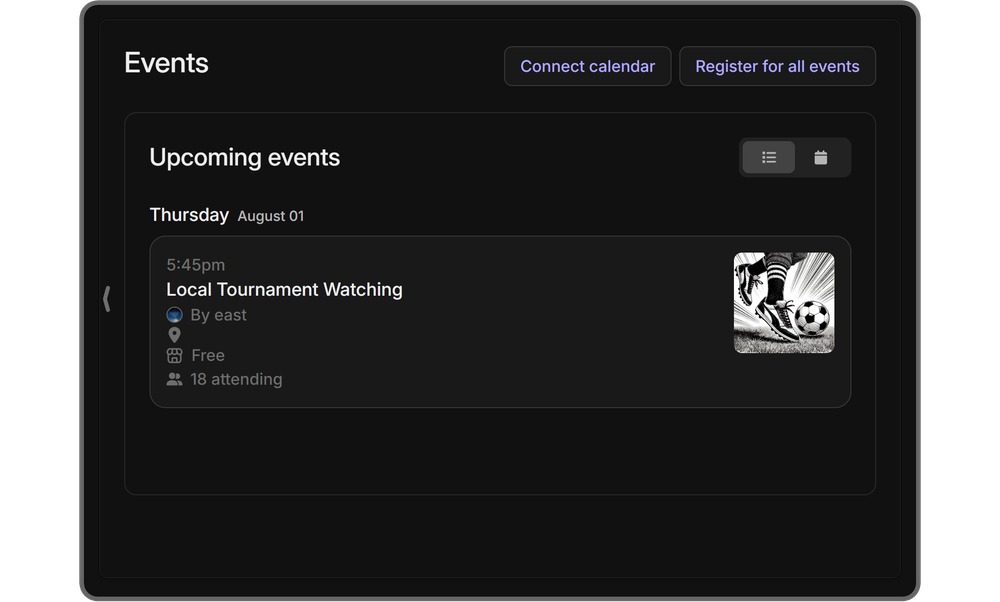Click the clock time 5:45pm label

point(196,264)
